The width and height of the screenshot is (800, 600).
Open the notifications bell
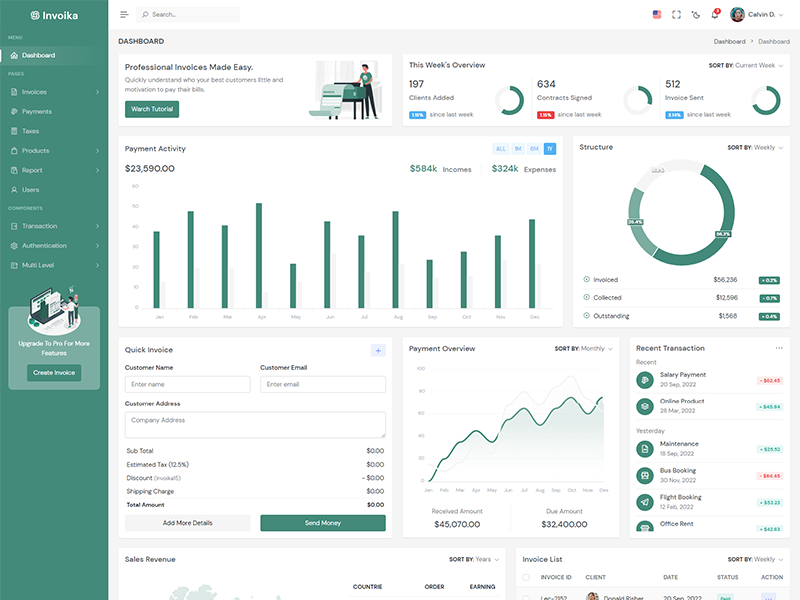click(715, 15)
